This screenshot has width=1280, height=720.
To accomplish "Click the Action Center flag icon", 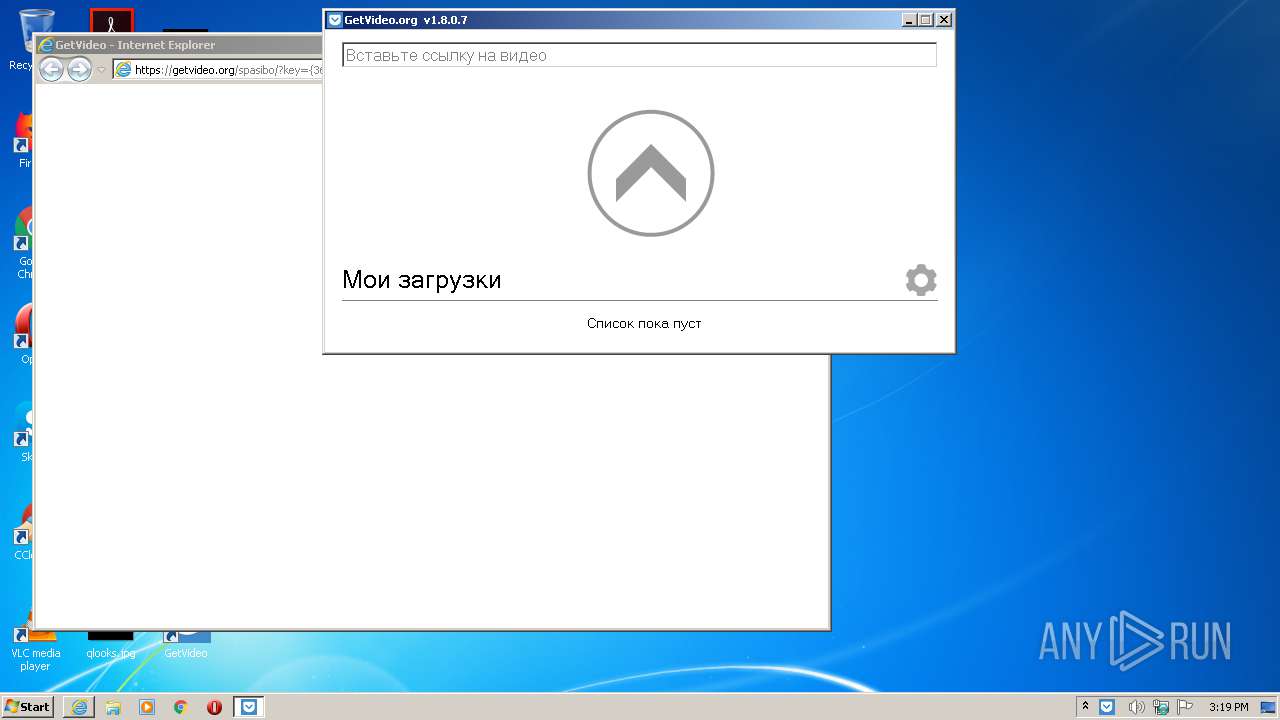I will (1185, 707).
